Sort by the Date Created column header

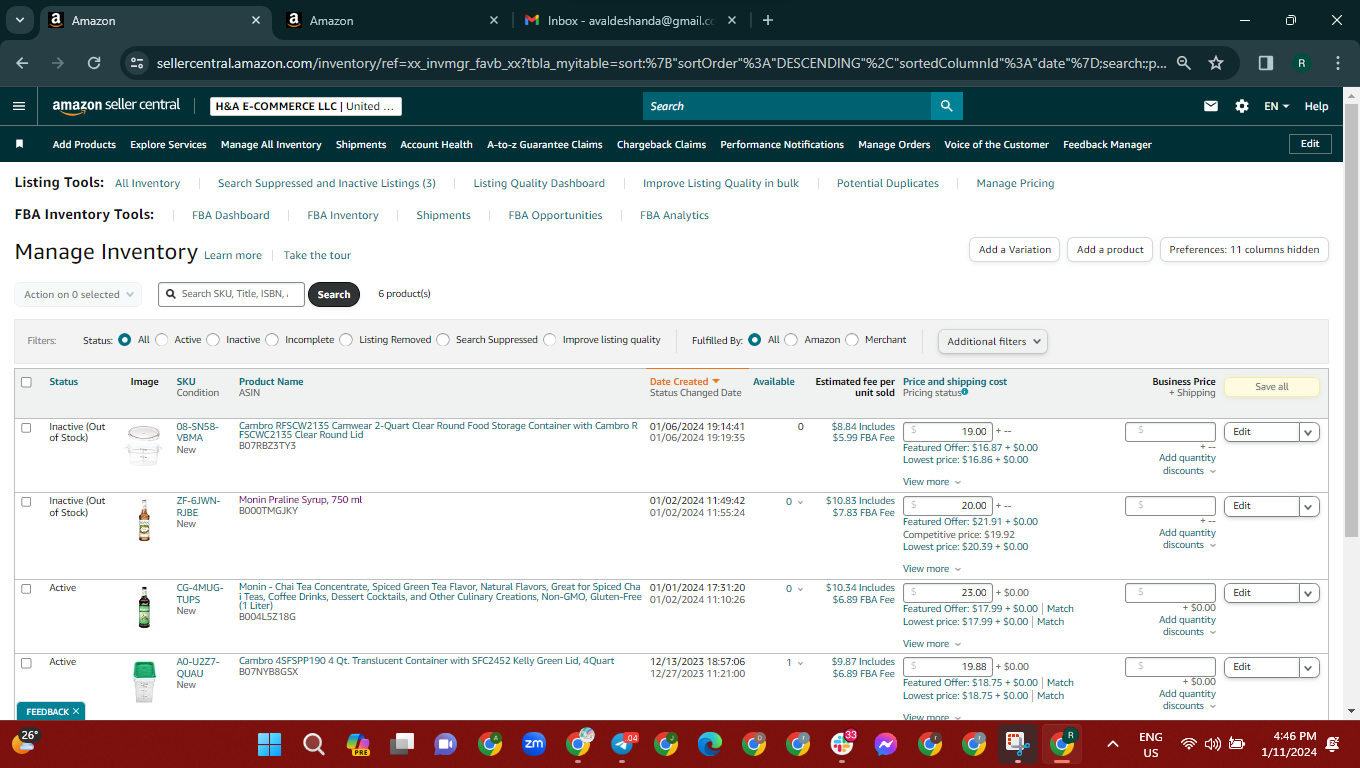685,382
